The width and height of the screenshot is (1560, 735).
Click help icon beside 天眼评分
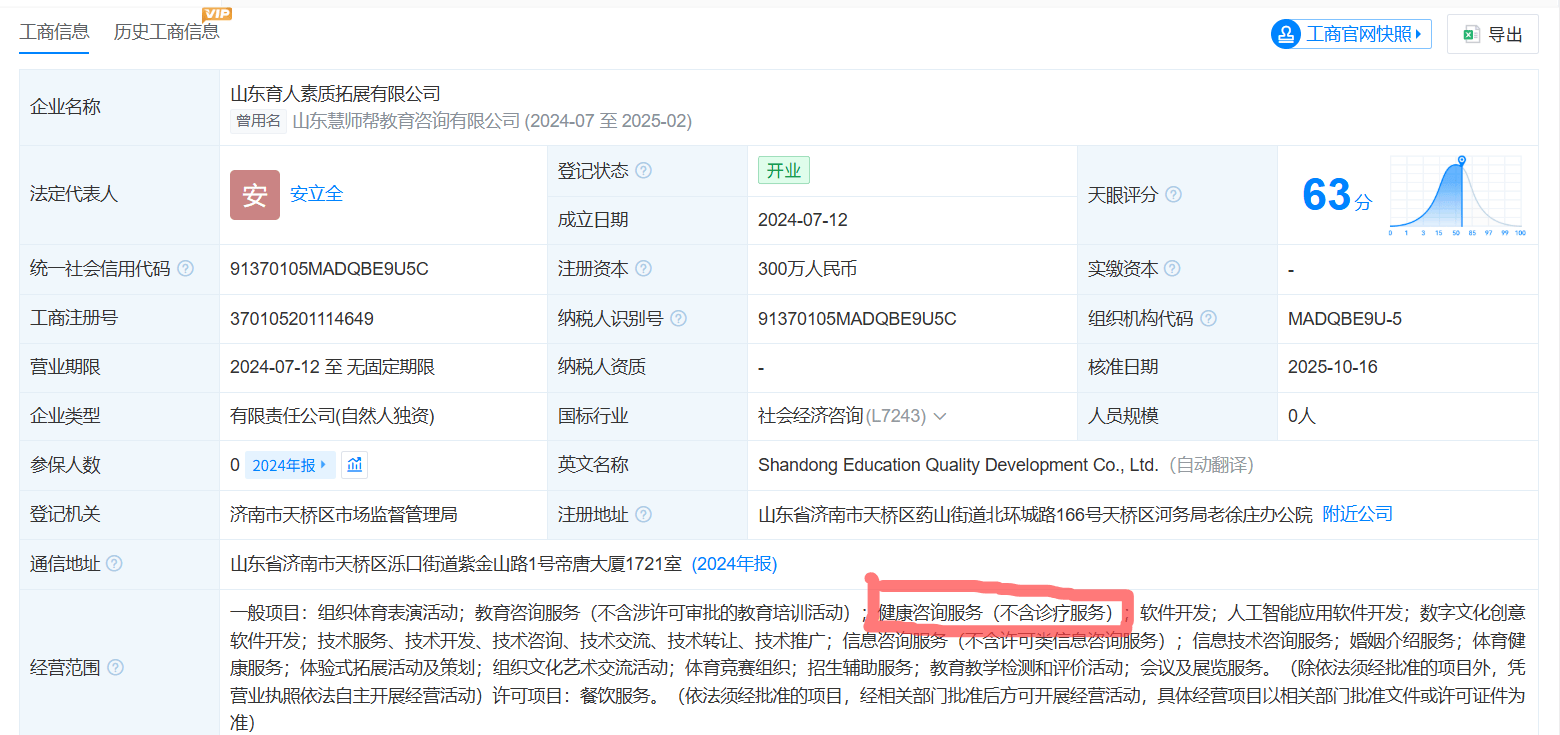click(x=1173, y=195)
